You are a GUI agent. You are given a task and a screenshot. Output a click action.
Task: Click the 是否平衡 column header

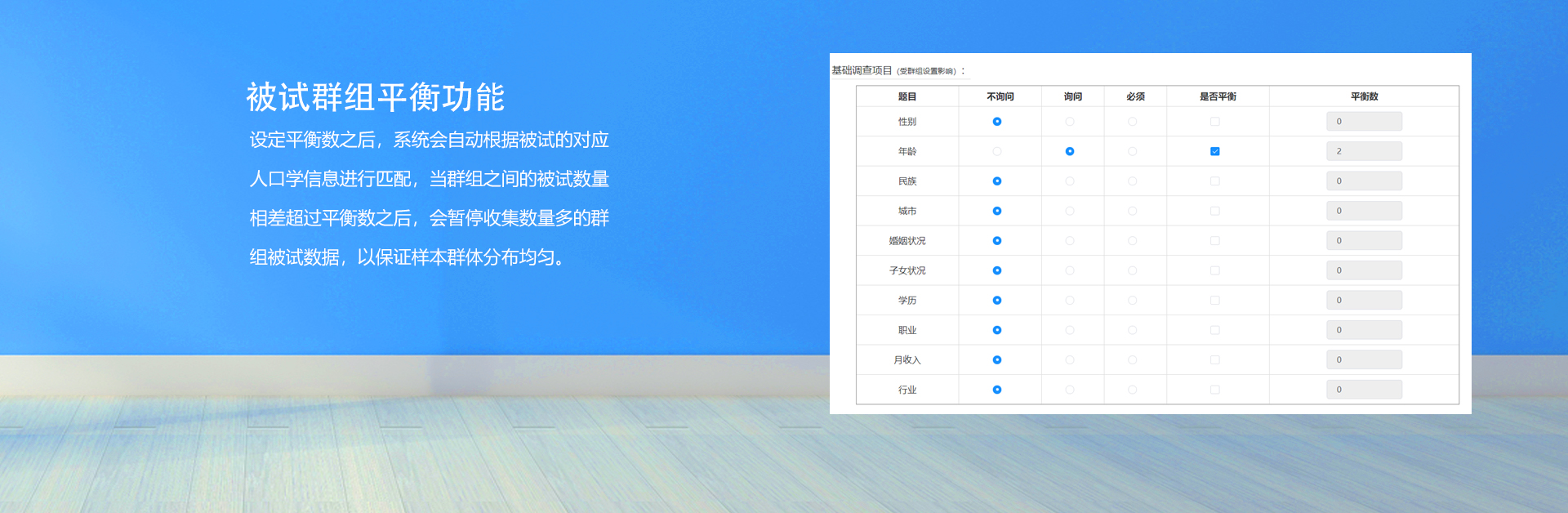point(1218,96)
